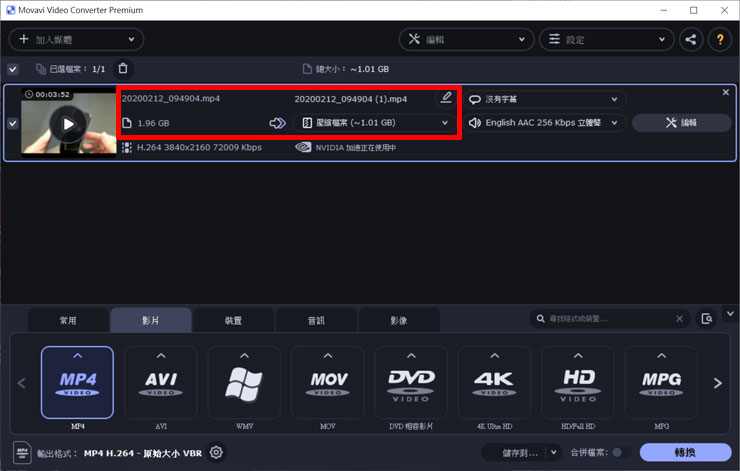Expand MP4 format presets with up chevron
The width and height of the screenshot is (740, 471).
click(77, 355)
